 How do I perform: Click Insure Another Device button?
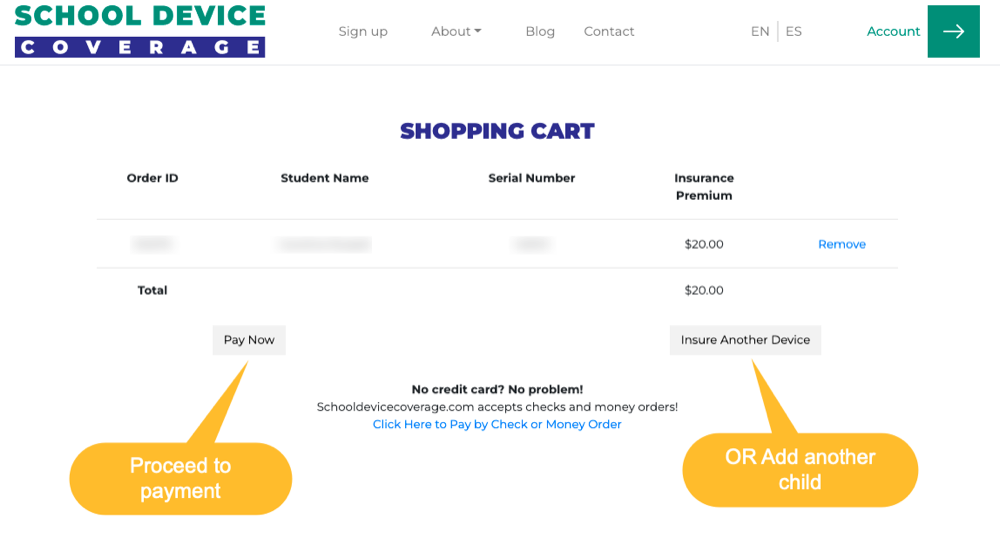(745, 340)
